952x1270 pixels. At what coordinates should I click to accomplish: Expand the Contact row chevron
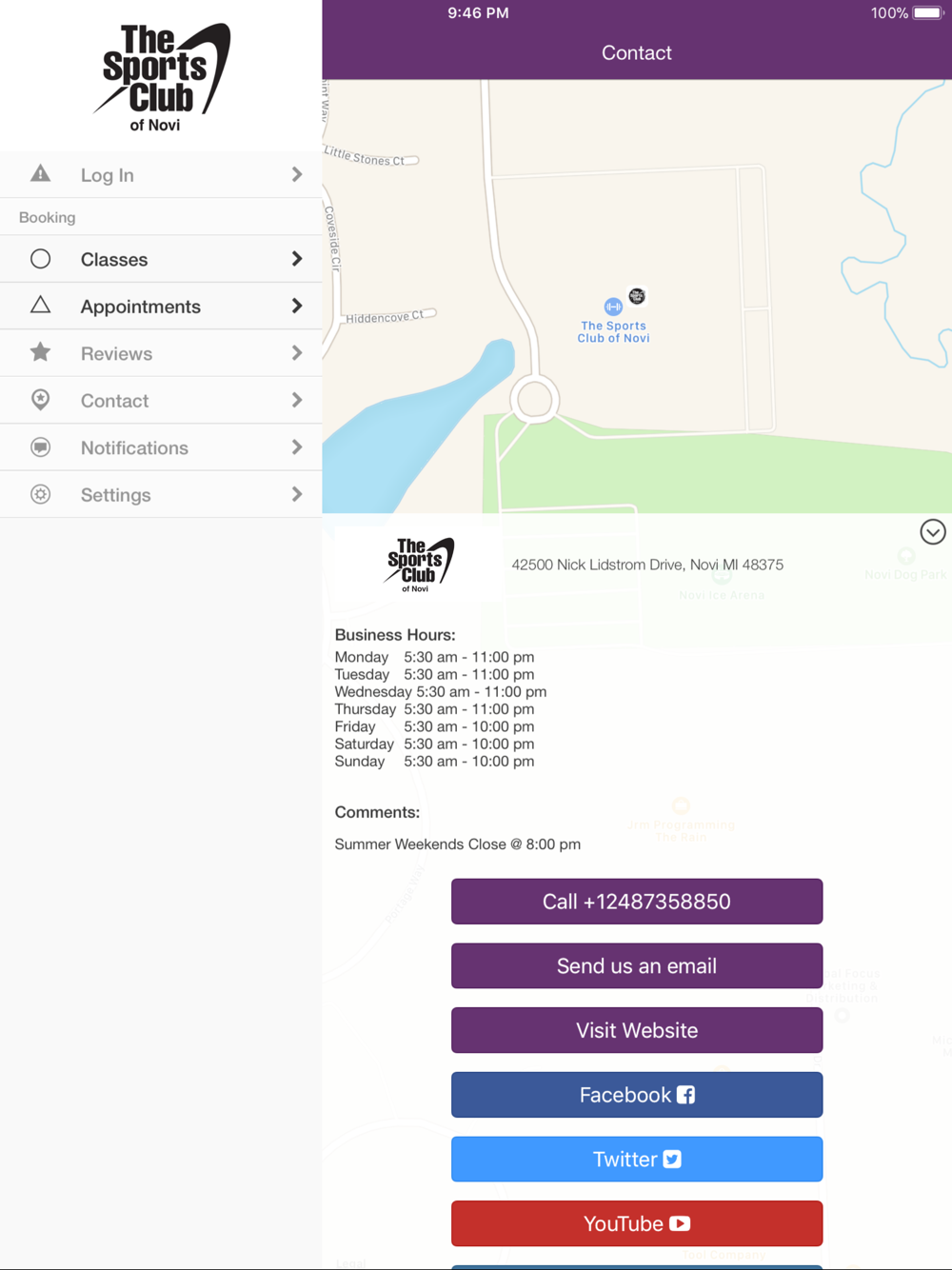[x=297, y=400]
